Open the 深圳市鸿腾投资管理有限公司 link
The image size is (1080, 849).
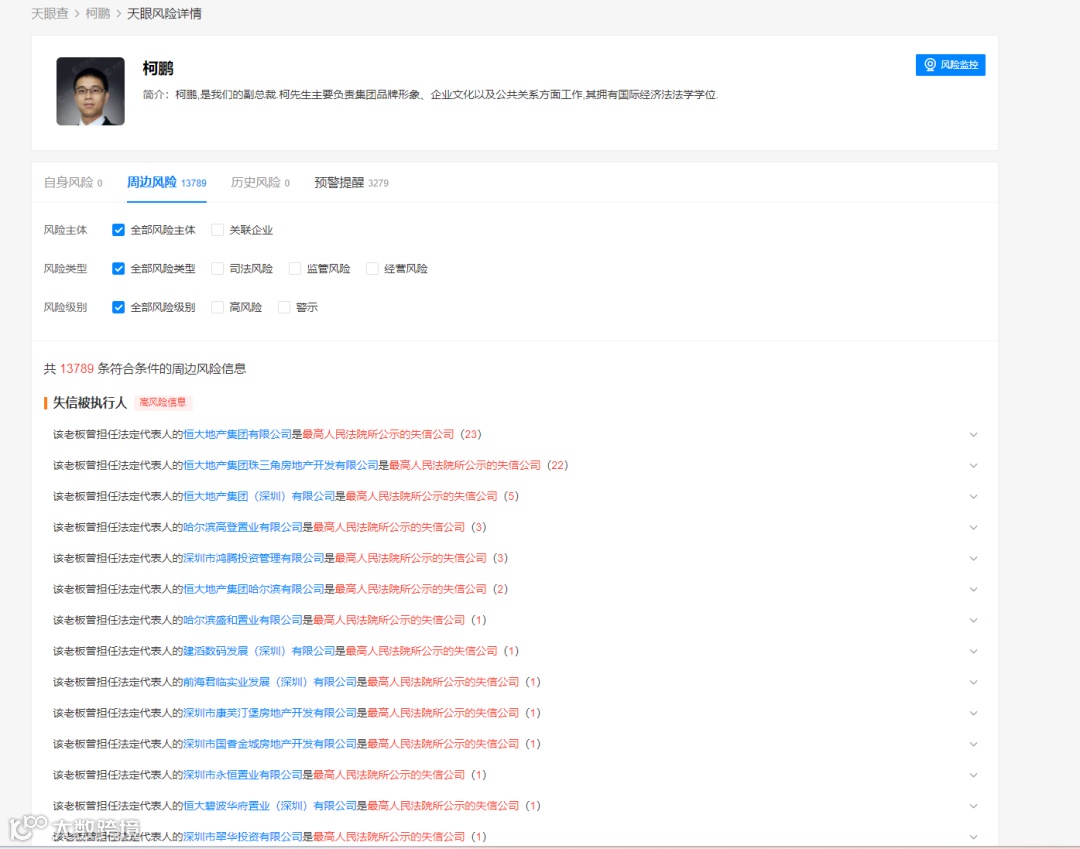253,558
